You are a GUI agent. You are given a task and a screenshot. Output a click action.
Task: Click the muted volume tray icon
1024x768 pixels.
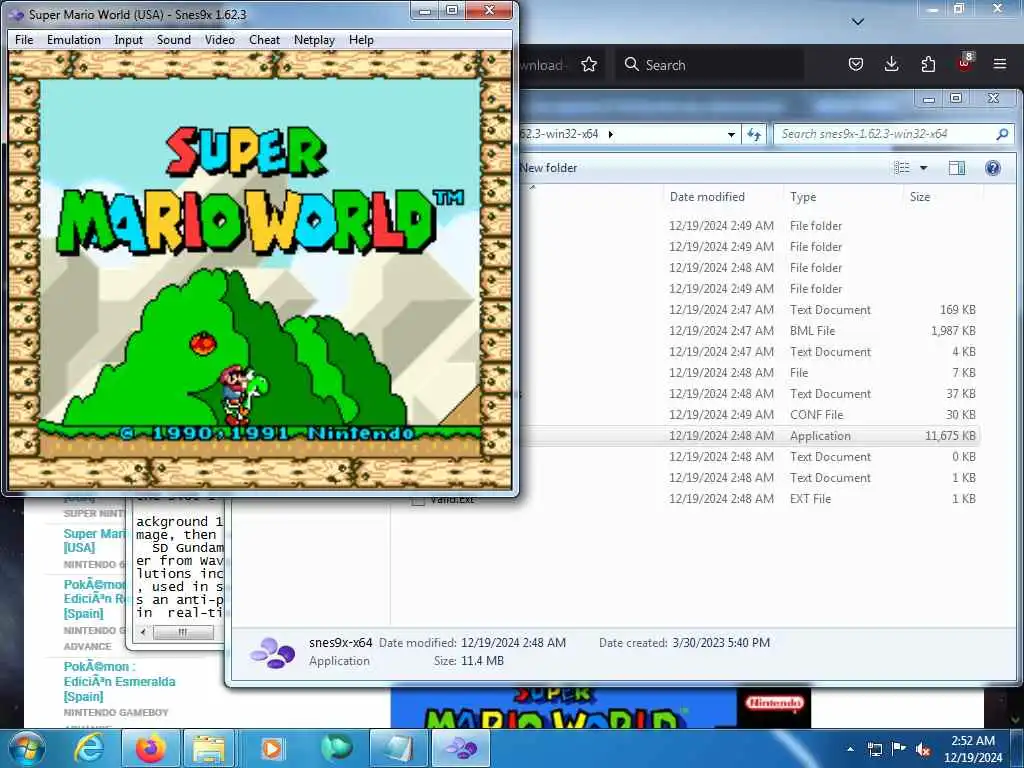click(923, 749)
